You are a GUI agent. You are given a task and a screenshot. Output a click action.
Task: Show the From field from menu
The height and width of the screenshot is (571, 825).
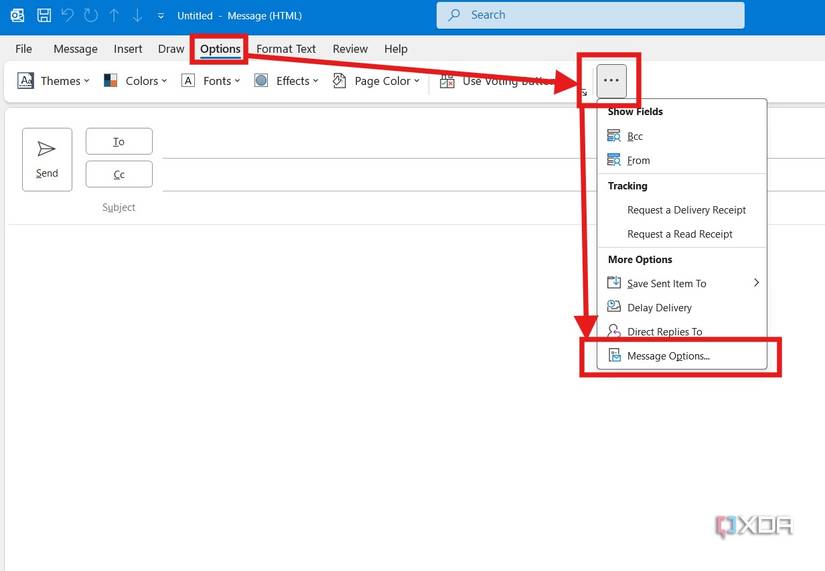click(x=682, y=160)
